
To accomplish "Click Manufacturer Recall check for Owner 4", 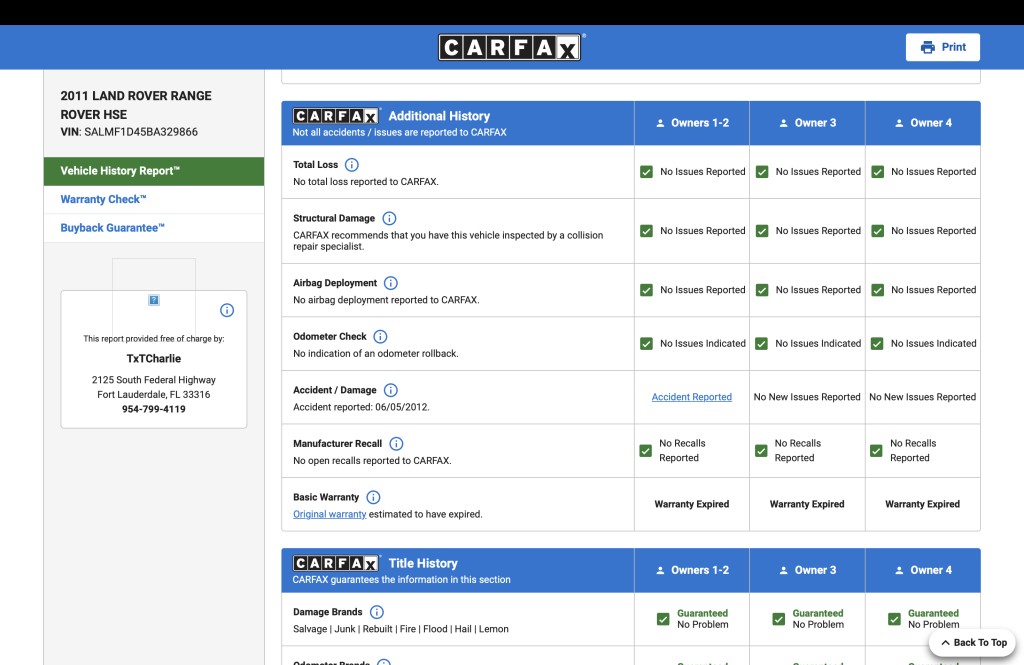I will pyautogui.click(x=876, y=451).
